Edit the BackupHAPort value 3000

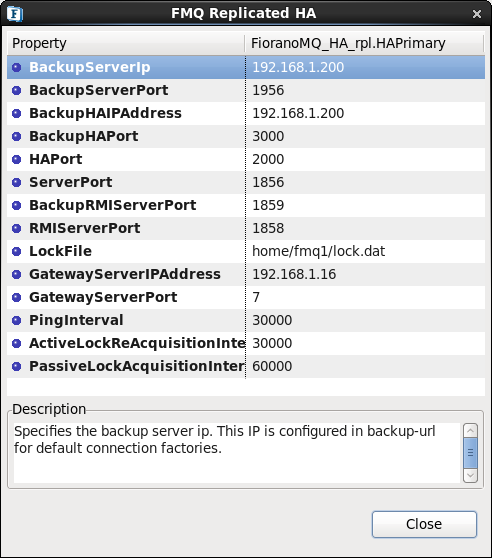[x=365, y=136]
